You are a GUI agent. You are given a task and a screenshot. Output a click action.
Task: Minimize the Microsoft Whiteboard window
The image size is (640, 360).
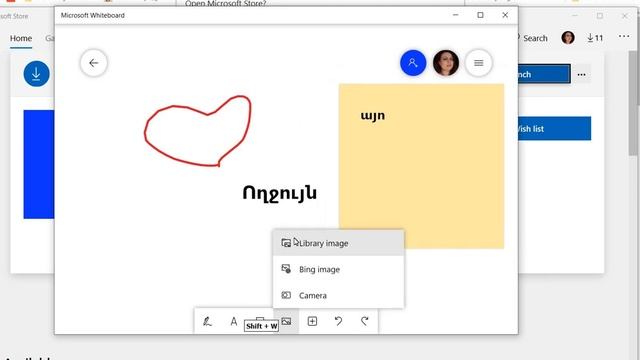456,15
